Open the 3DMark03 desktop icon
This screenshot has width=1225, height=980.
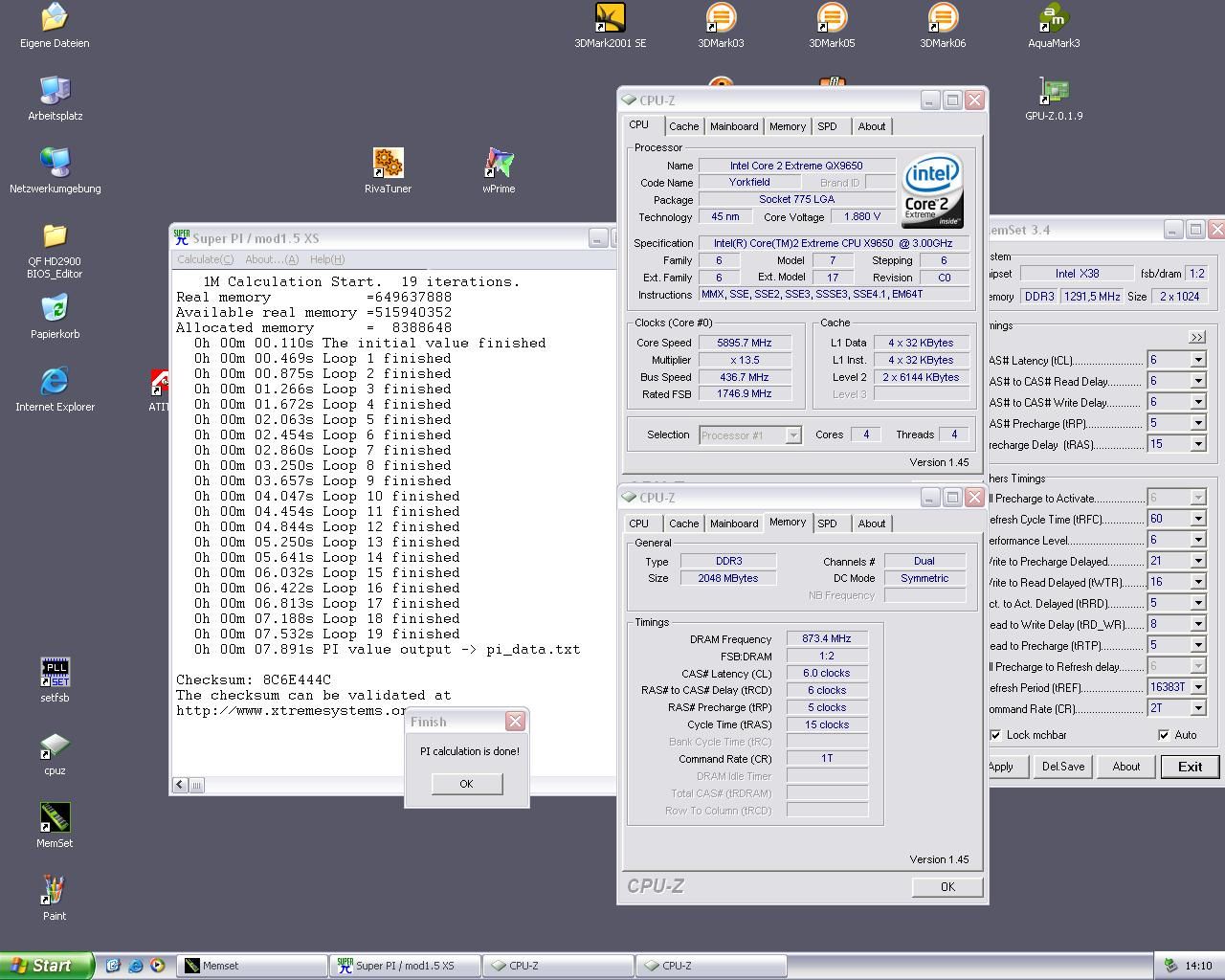pos(721,26)
